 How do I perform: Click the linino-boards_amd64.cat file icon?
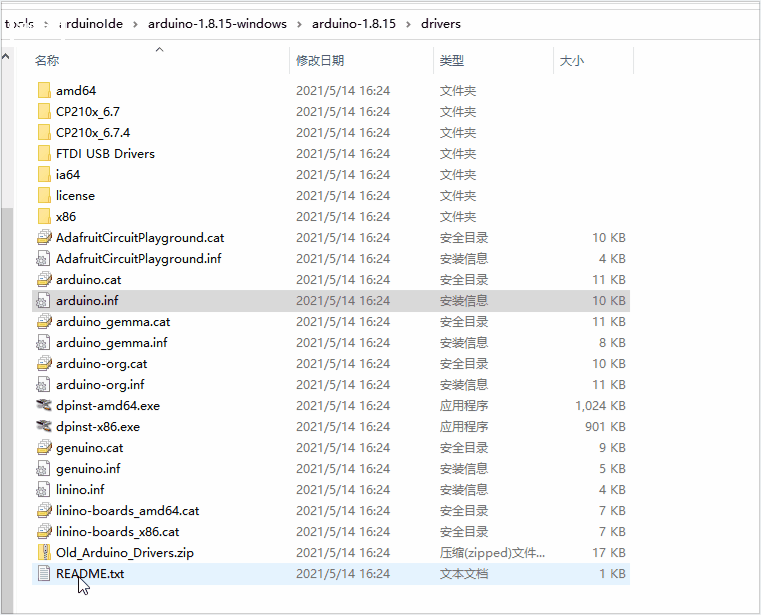(x=44, y=511)
